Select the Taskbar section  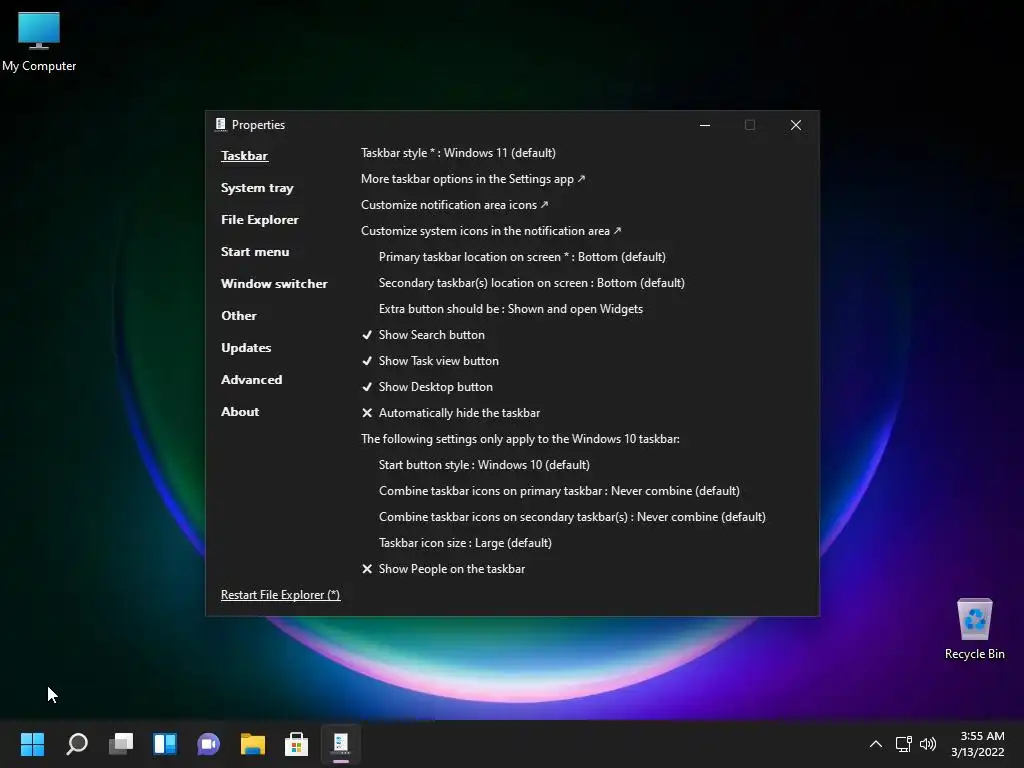[244, 155]
